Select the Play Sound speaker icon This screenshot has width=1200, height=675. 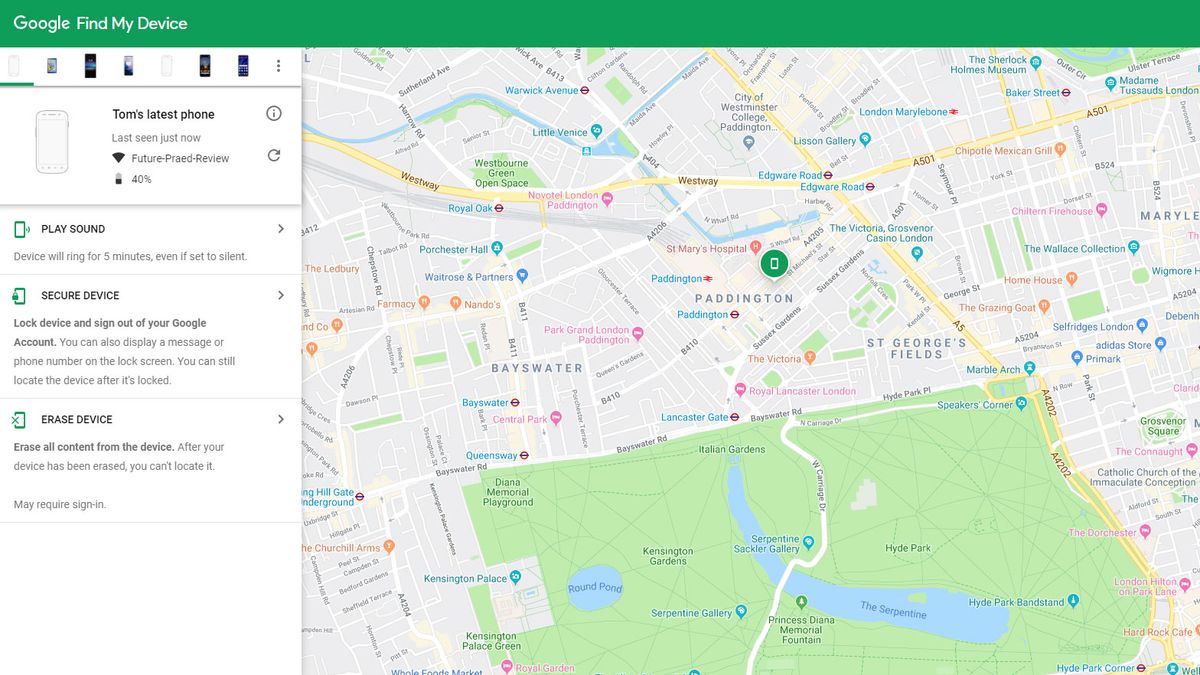[x=20, y=228]
